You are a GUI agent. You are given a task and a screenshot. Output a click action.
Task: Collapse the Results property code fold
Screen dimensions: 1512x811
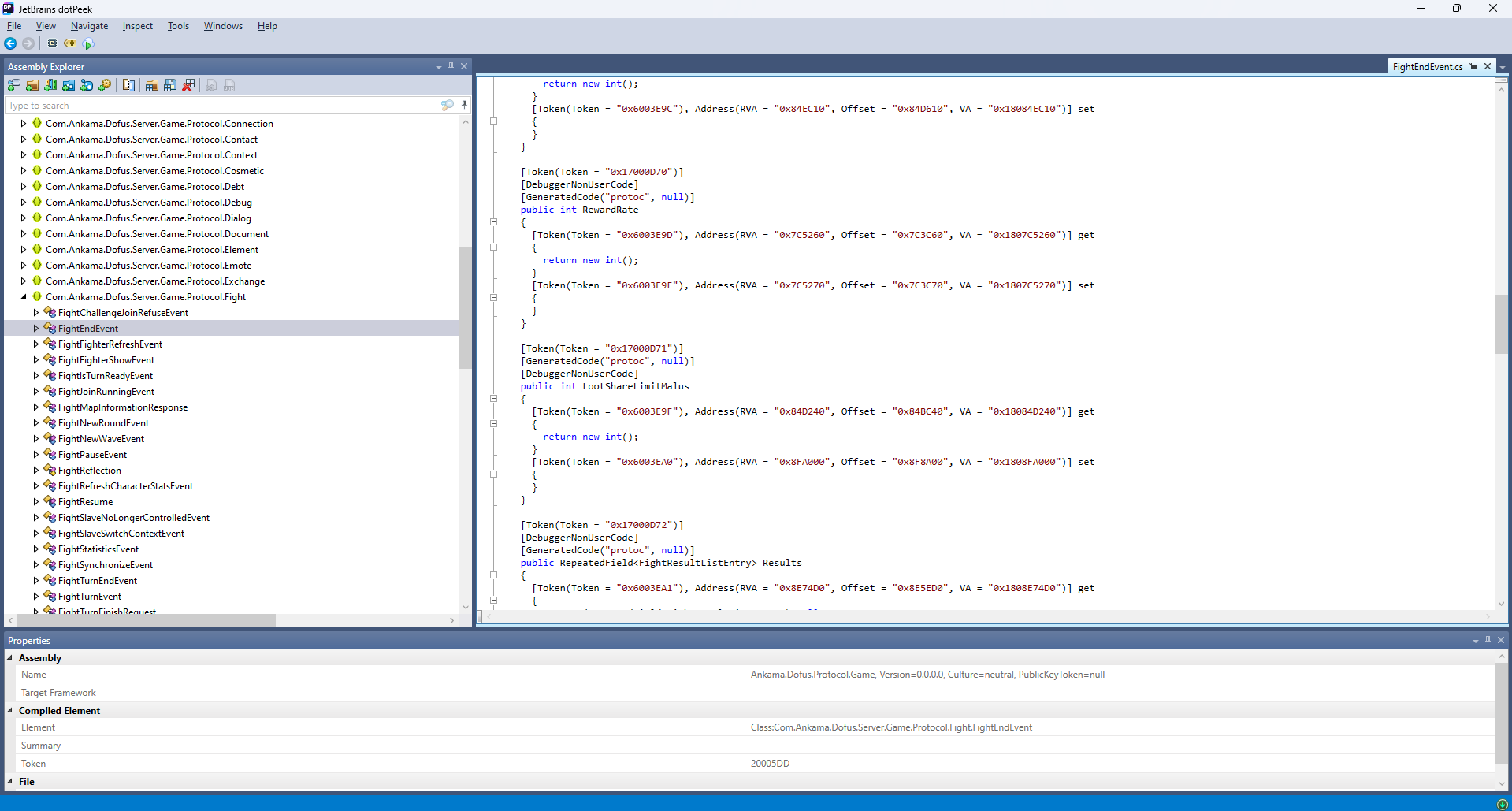point(494,575)
